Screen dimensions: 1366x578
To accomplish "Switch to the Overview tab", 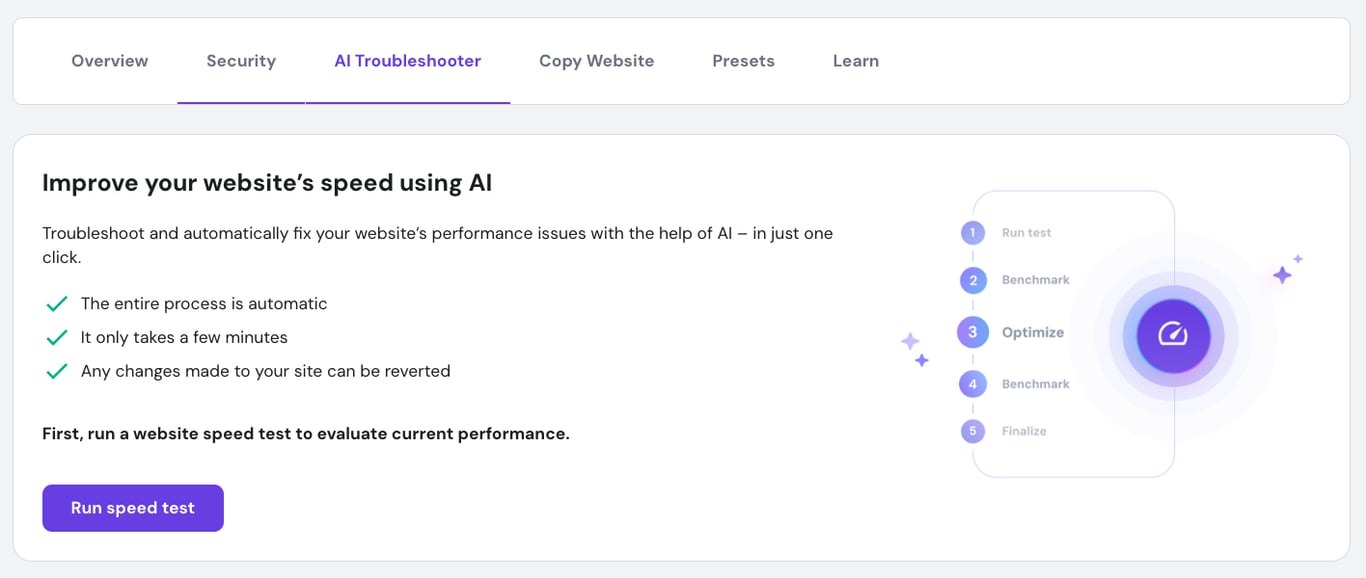I will [109, 60].
